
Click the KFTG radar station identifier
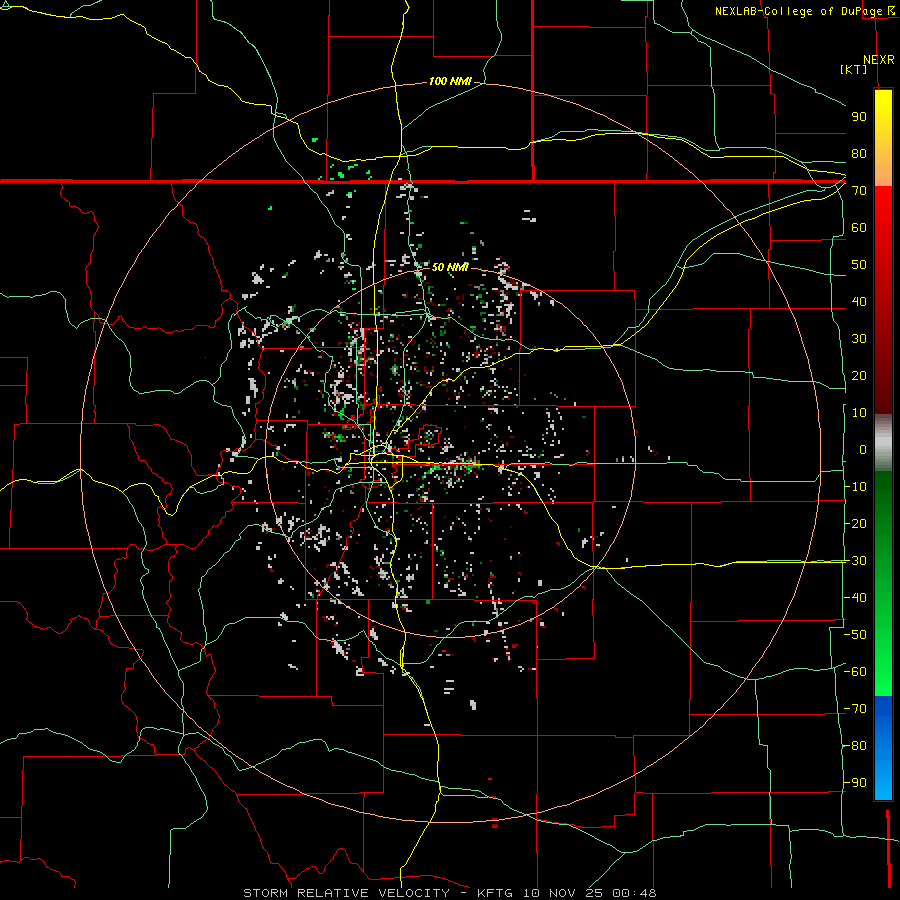[495, 893]
